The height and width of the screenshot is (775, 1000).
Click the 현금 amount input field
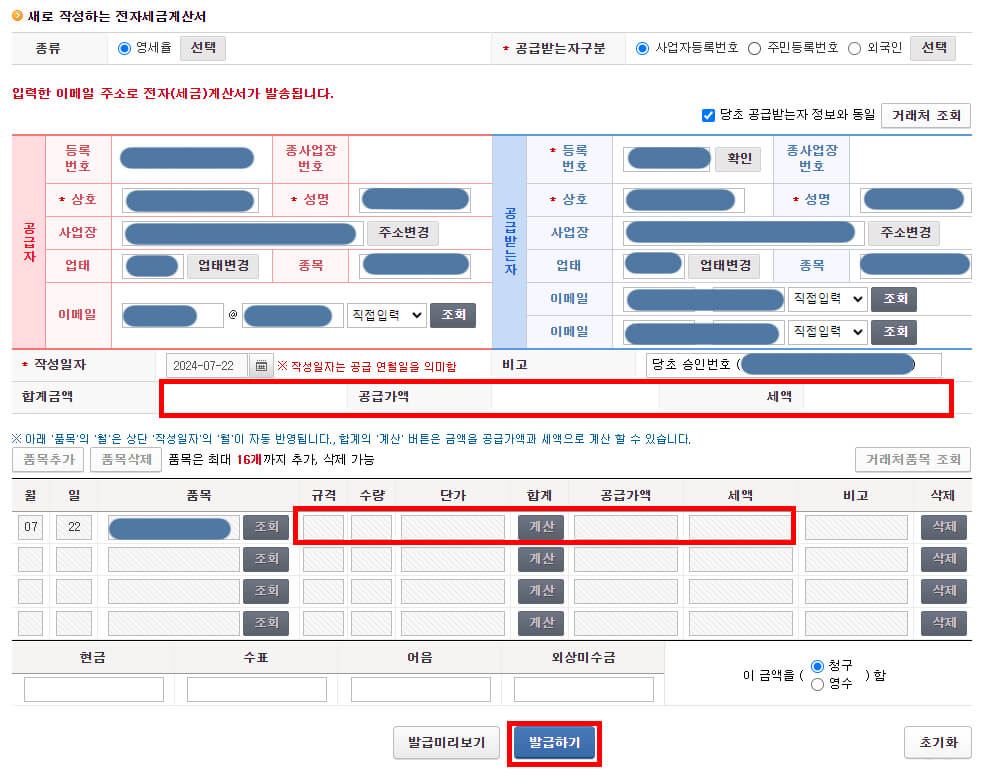[93, 688]
